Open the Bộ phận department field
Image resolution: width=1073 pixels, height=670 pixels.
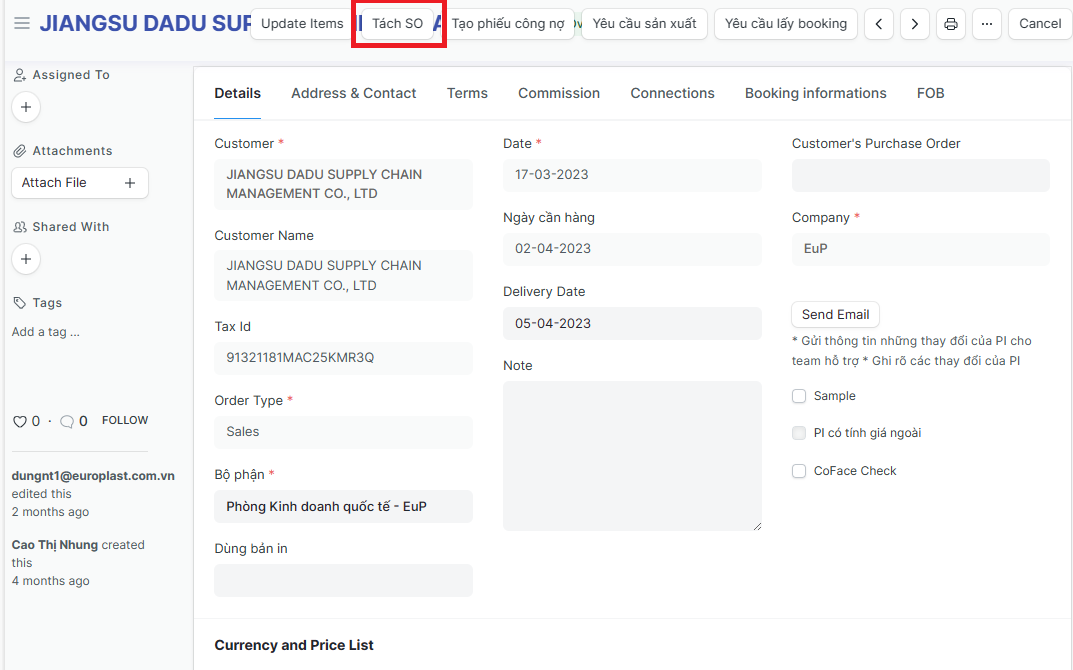tap(342, 506)
